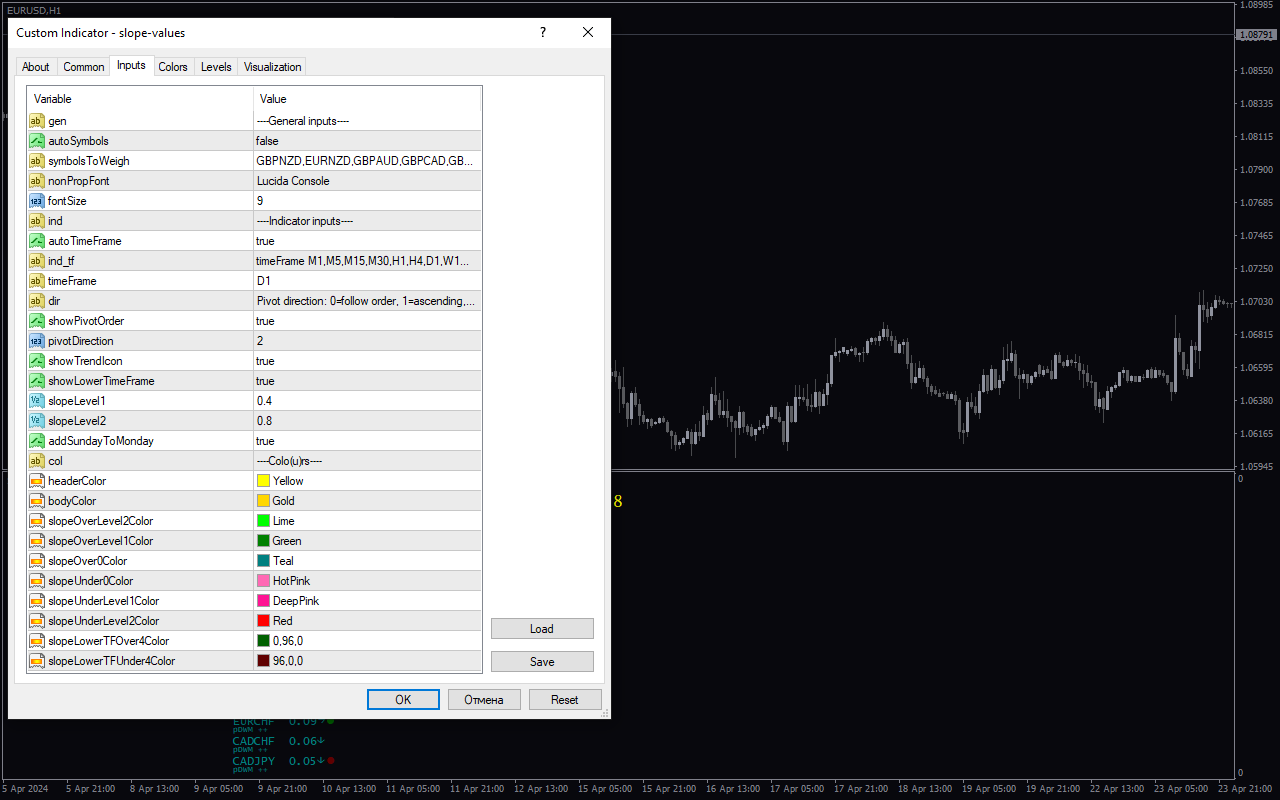
Task: Click the color icon beside slopeOverLevel2Color
Action: pyautogui.click(x=36, y=521)
